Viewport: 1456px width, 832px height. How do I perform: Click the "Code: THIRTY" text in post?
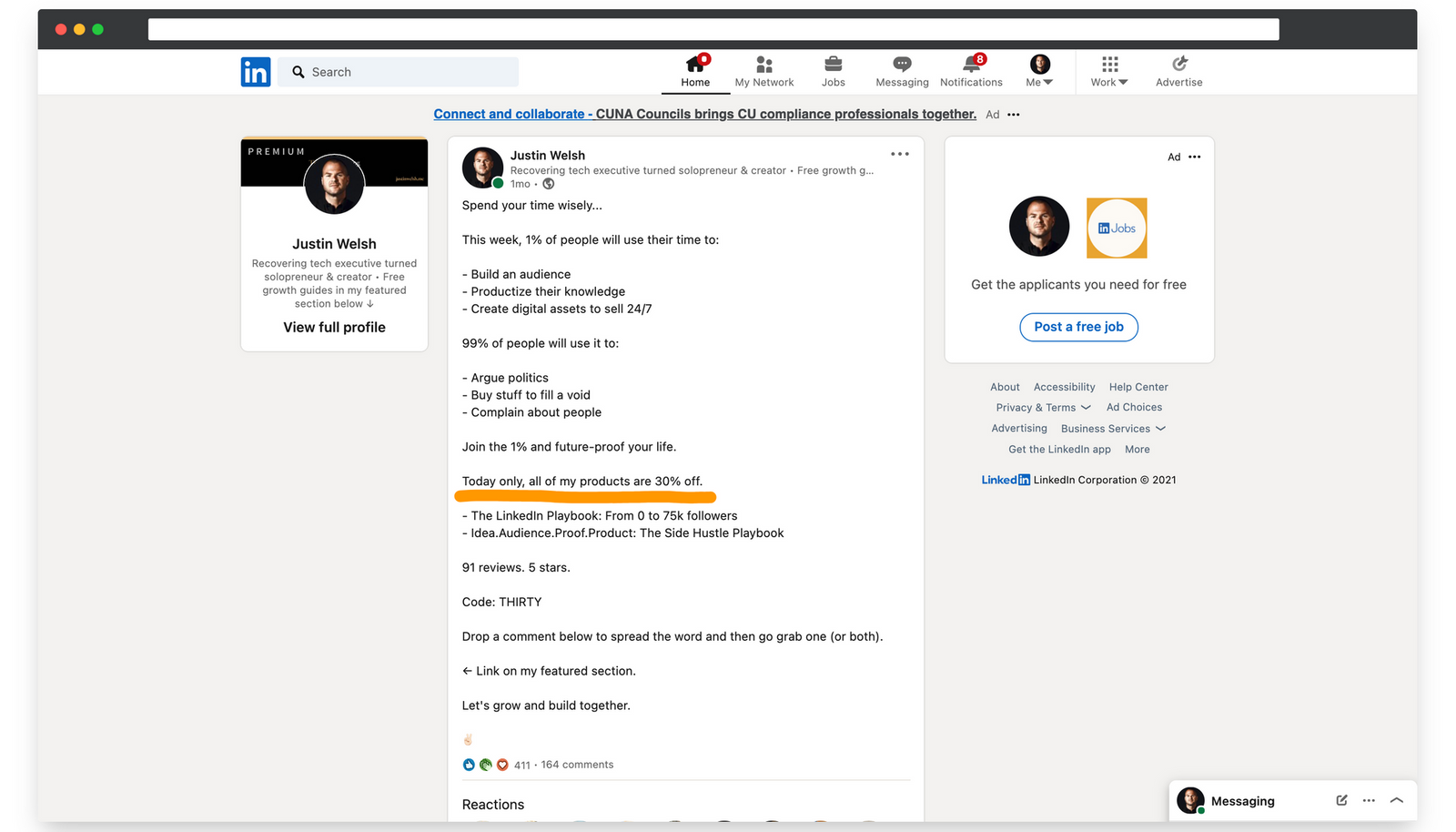[x=501, y=602]
